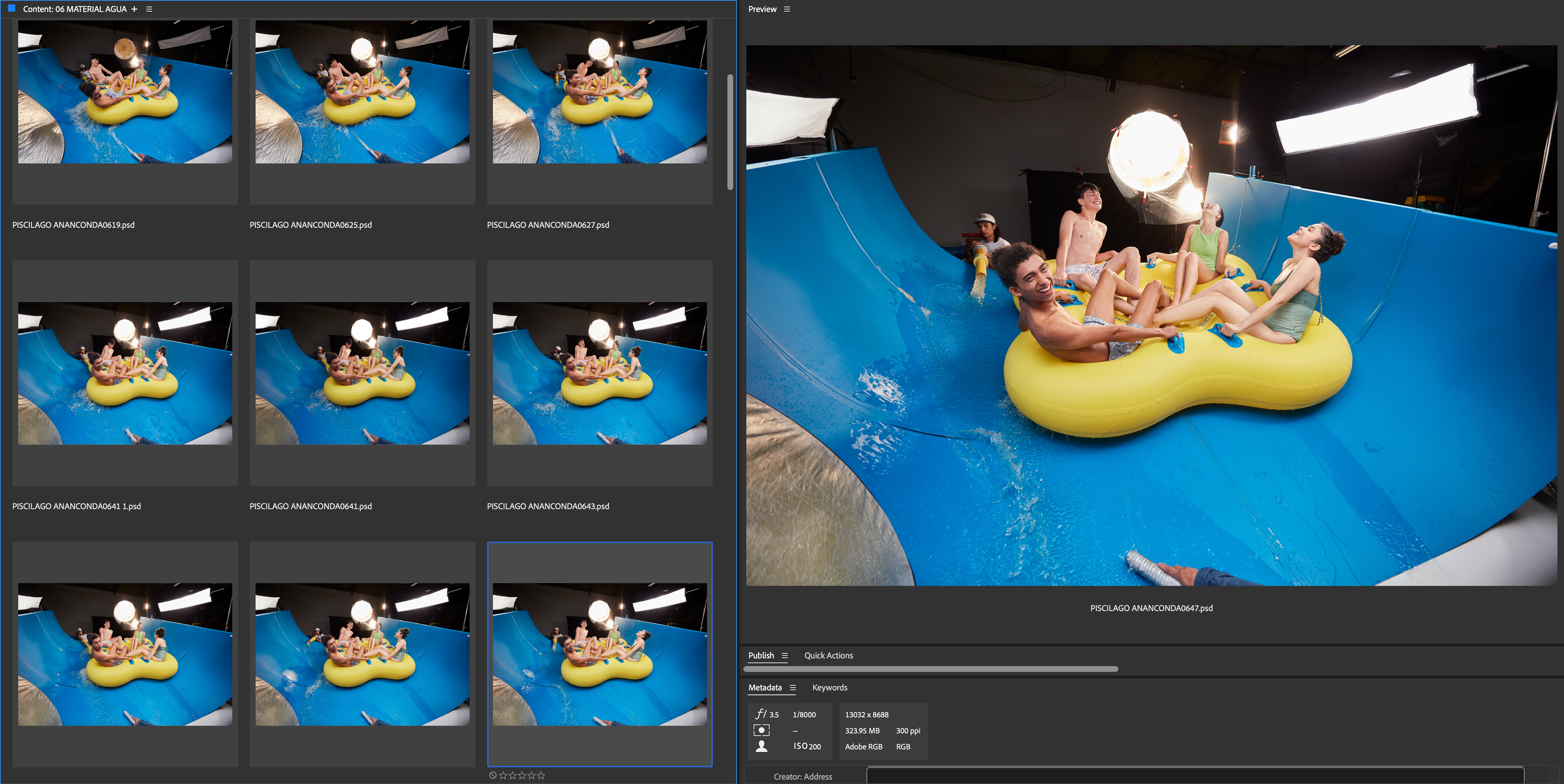Switch to the Quick Actions tab
The width and height of the screenshot is (1564, 784).
[828, 655]
